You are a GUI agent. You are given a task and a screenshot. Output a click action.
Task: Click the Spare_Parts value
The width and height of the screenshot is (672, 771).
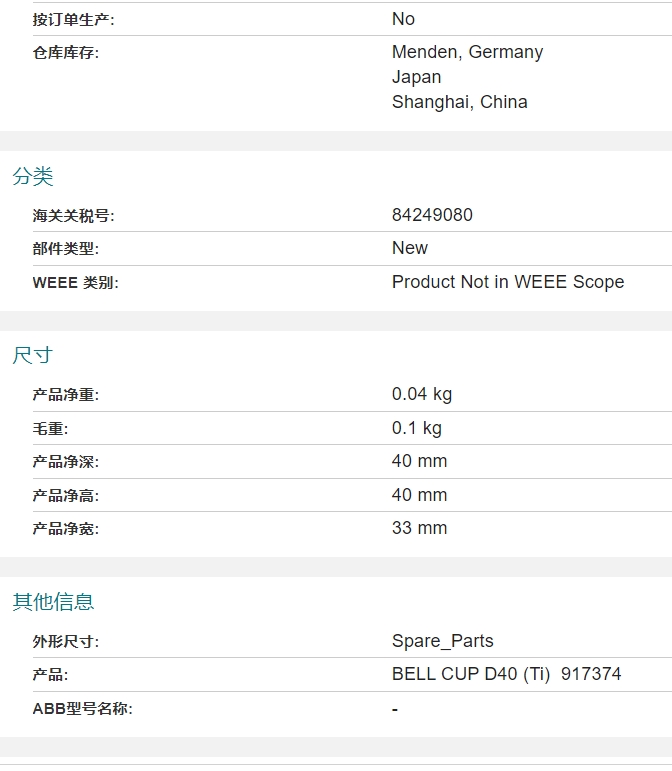point(442,641)
